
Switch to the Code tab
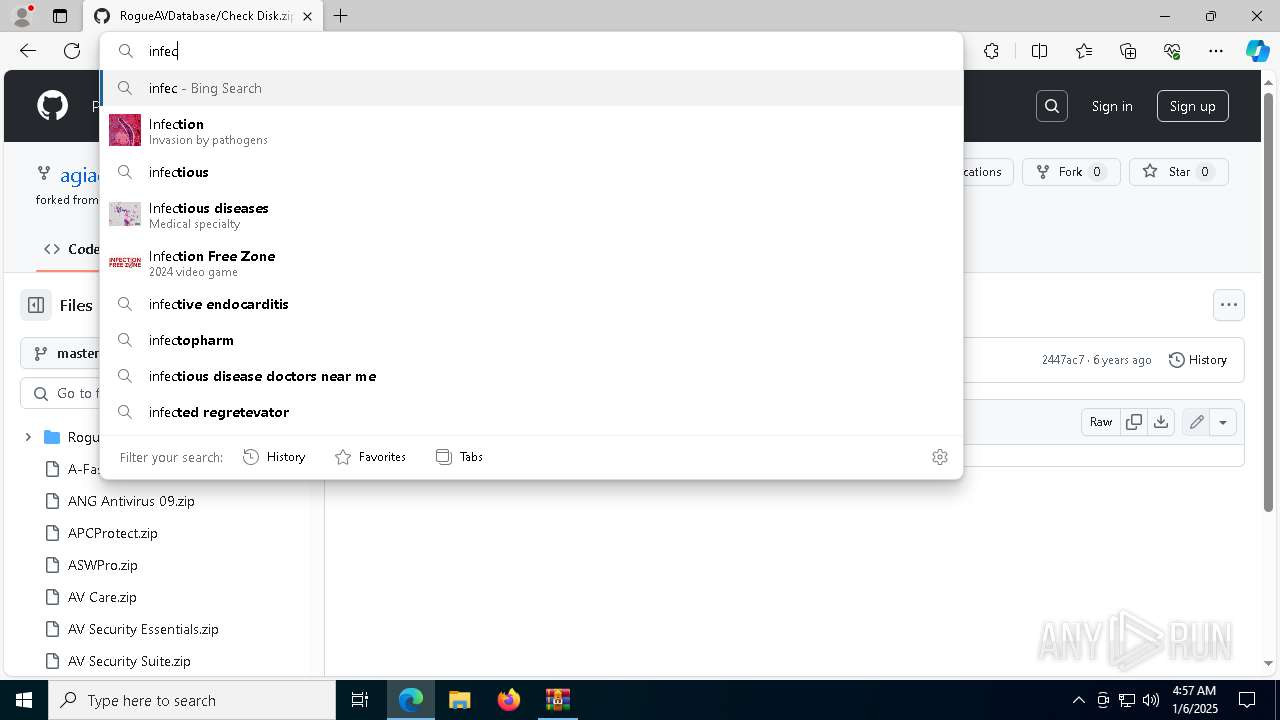pos(71,249)
